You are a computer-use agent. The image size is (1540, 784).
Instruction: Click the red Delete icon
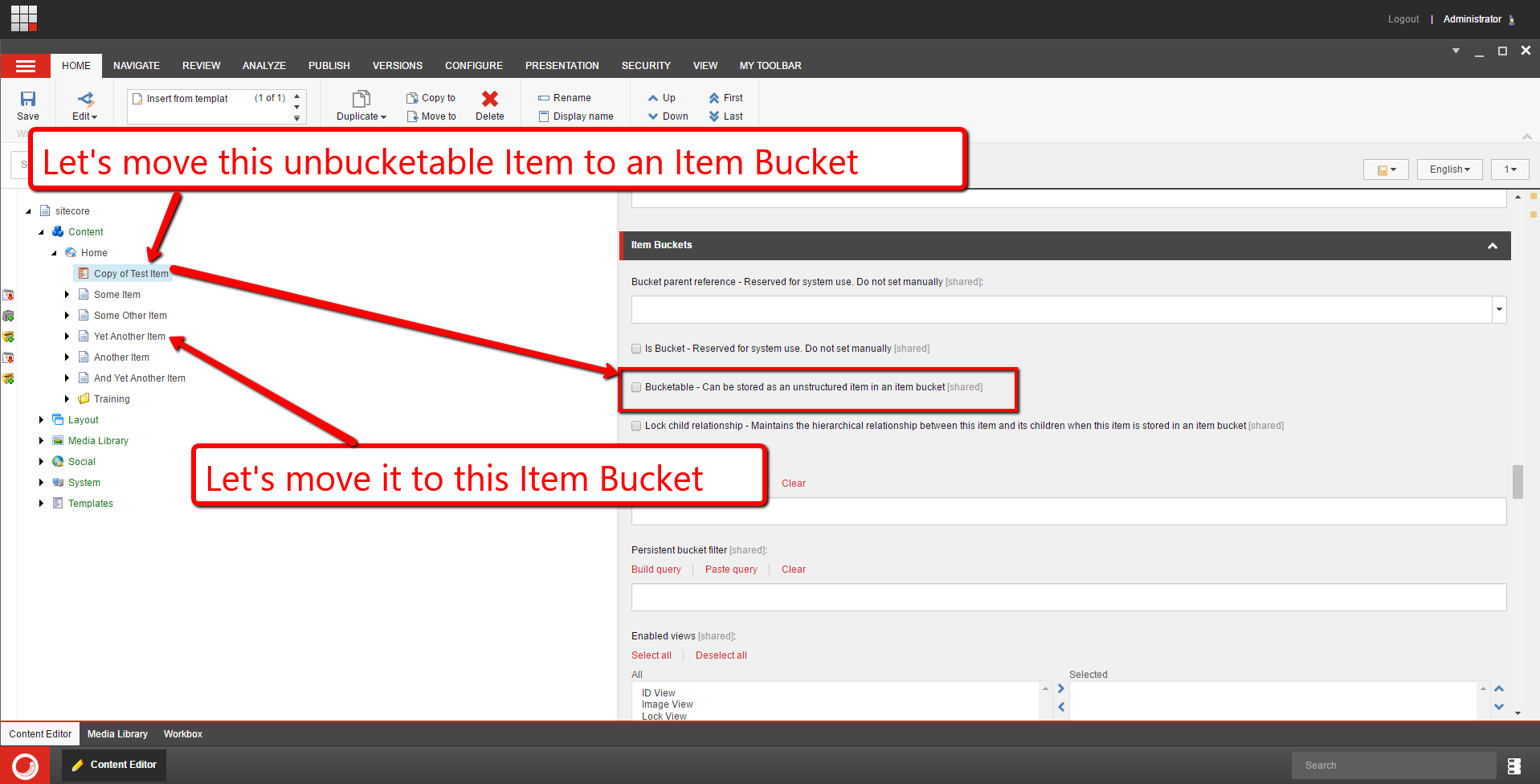tap(489, 99)
